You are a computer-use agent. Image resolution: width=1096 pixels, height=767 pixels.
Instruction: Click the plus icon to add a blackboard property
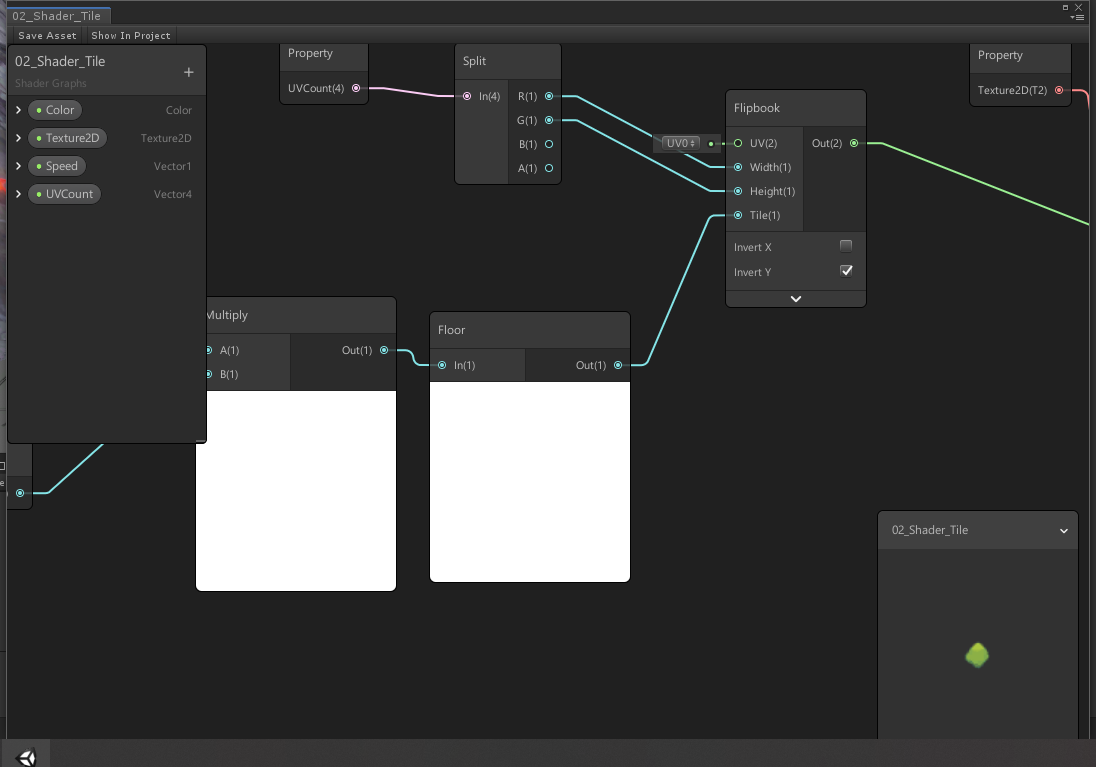(x=188, y=72)
